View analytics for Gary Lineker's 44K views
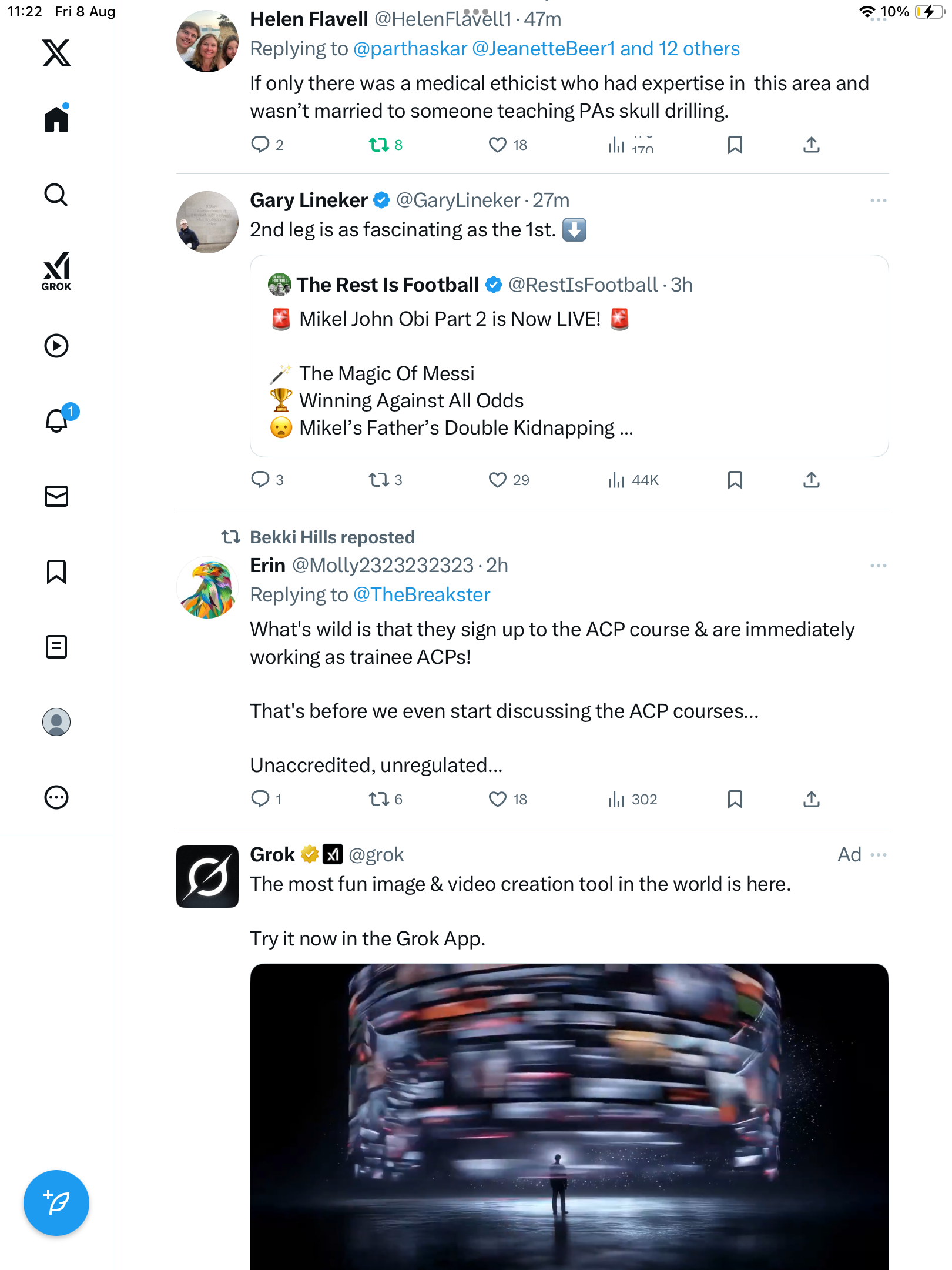Viewport: 952px width, 1270px height. tap(633, 480)
